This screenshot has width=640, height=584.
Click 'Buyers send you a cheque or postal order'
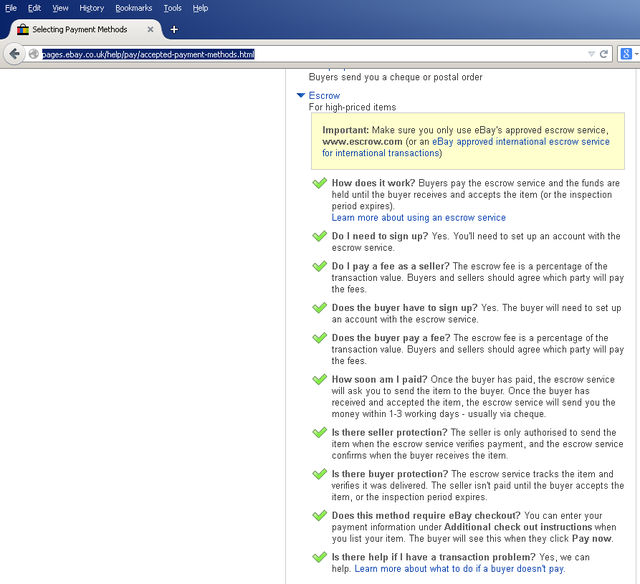point(396,77)
